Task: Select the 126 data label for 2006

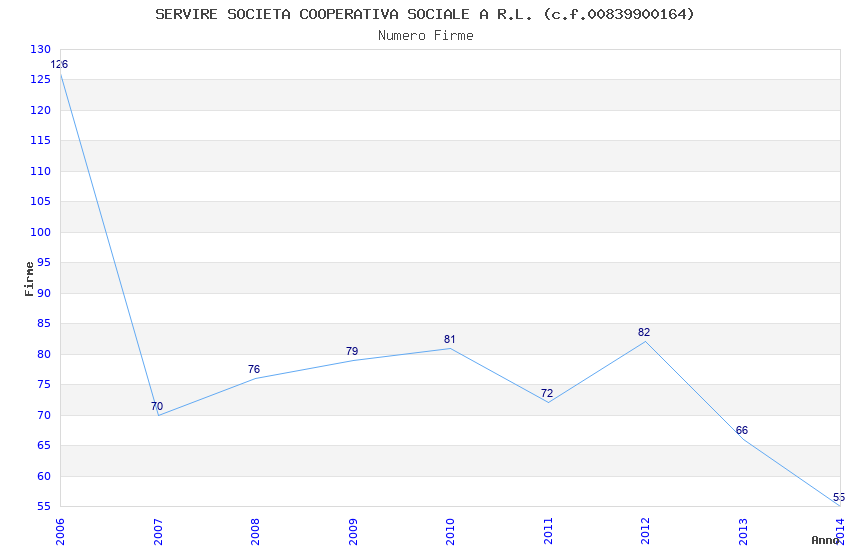Action: click(59, 64)
